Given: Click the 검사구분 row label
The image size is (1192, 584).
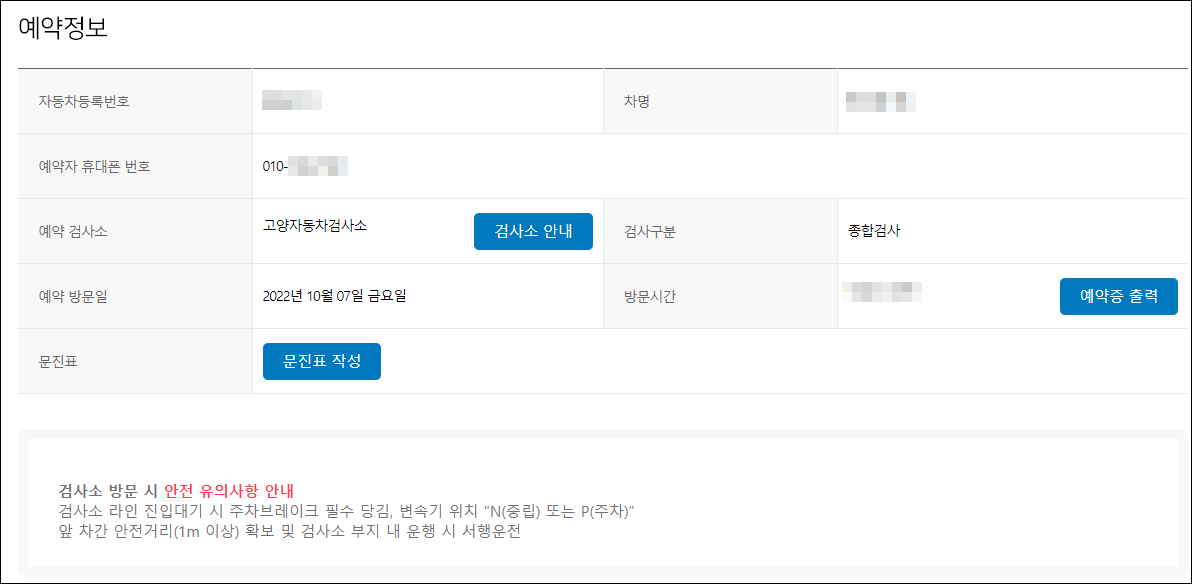Looking at the screenshot, I should 653,231.
